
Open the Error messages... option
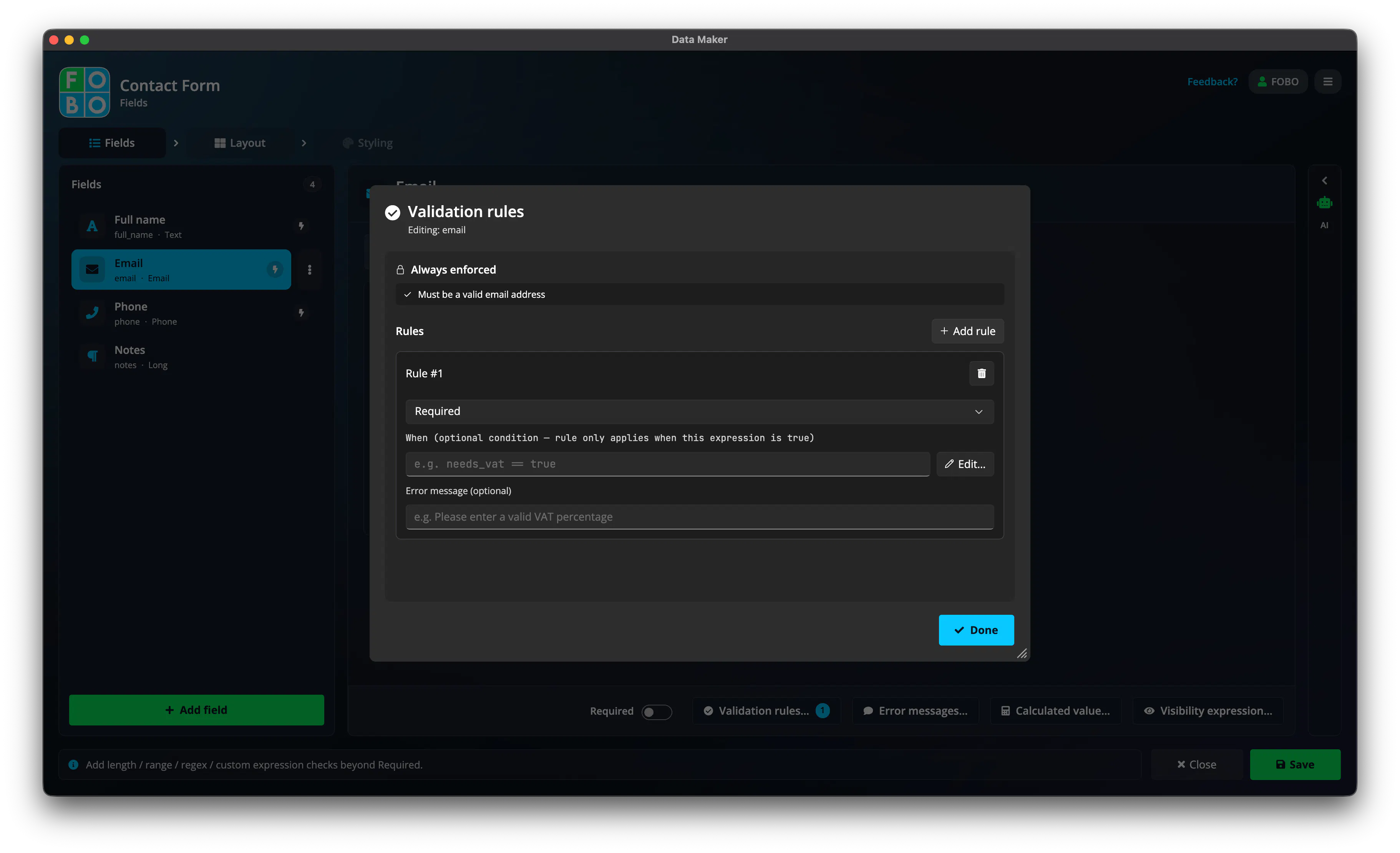916,711
